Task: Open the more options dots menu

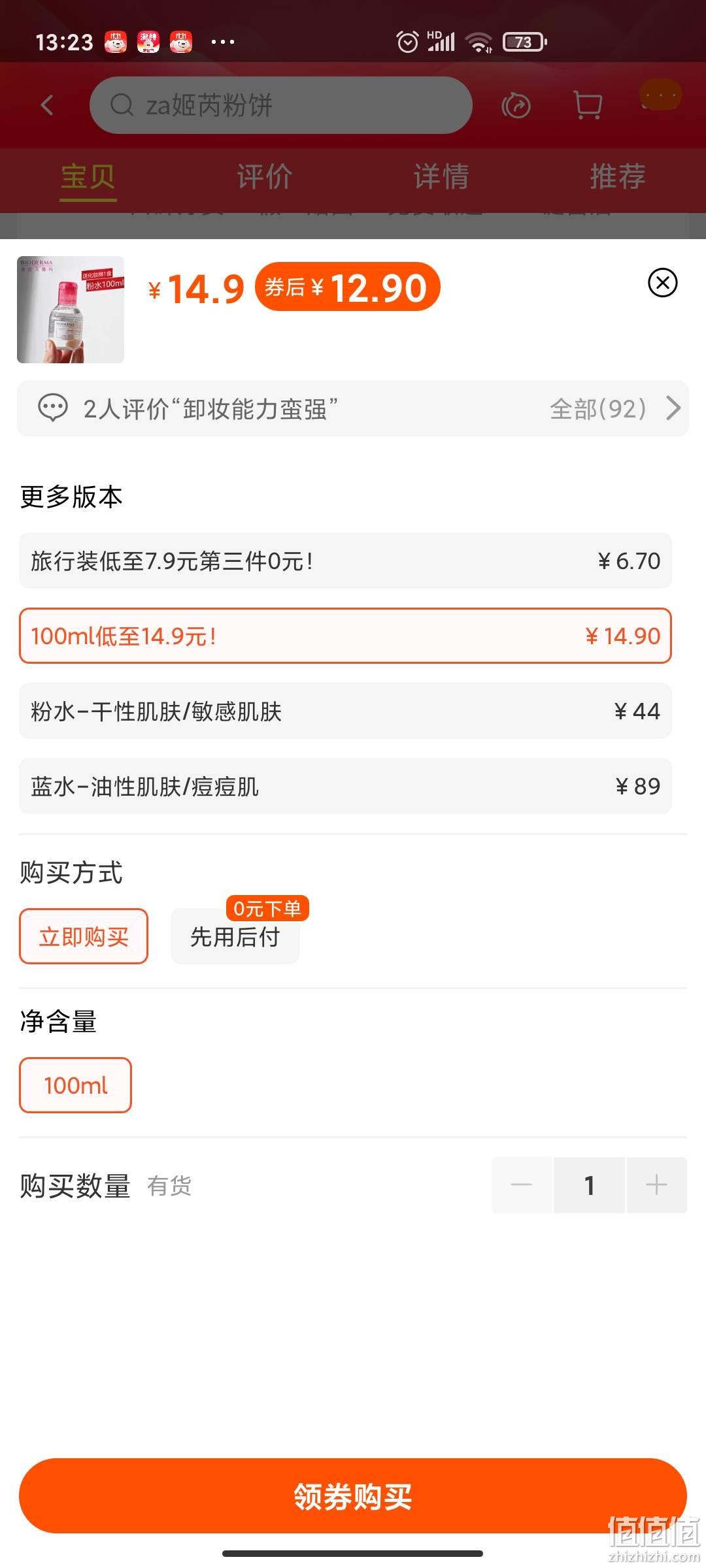Action: coord(660,95)
